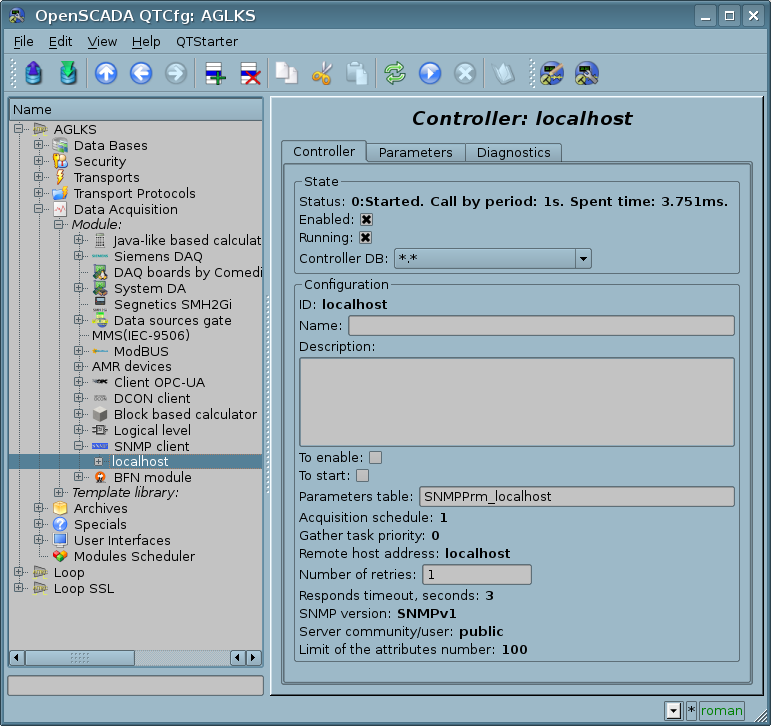Click the Number of retries field
This screenshot has width=771, height=726.
click(x=477, y=574)
